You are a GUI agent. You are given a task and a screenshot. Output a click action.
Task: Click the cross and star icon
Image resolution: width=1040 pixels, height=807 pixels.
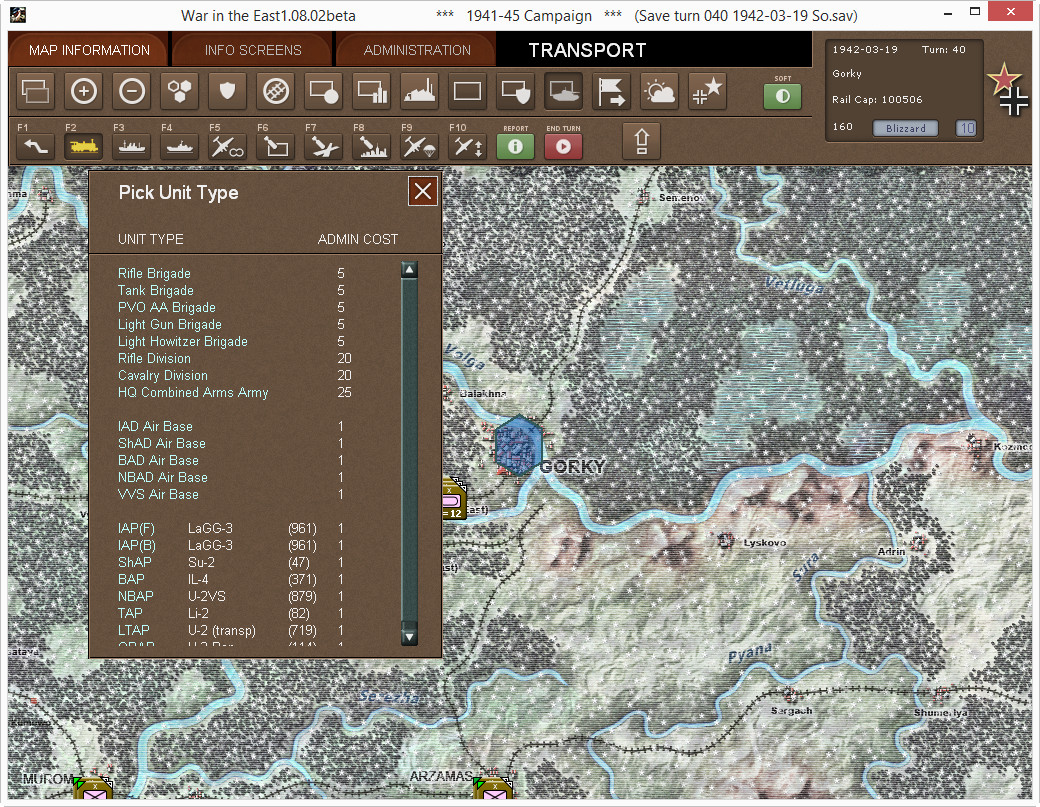pyautogui.click(x=708, y=91)
